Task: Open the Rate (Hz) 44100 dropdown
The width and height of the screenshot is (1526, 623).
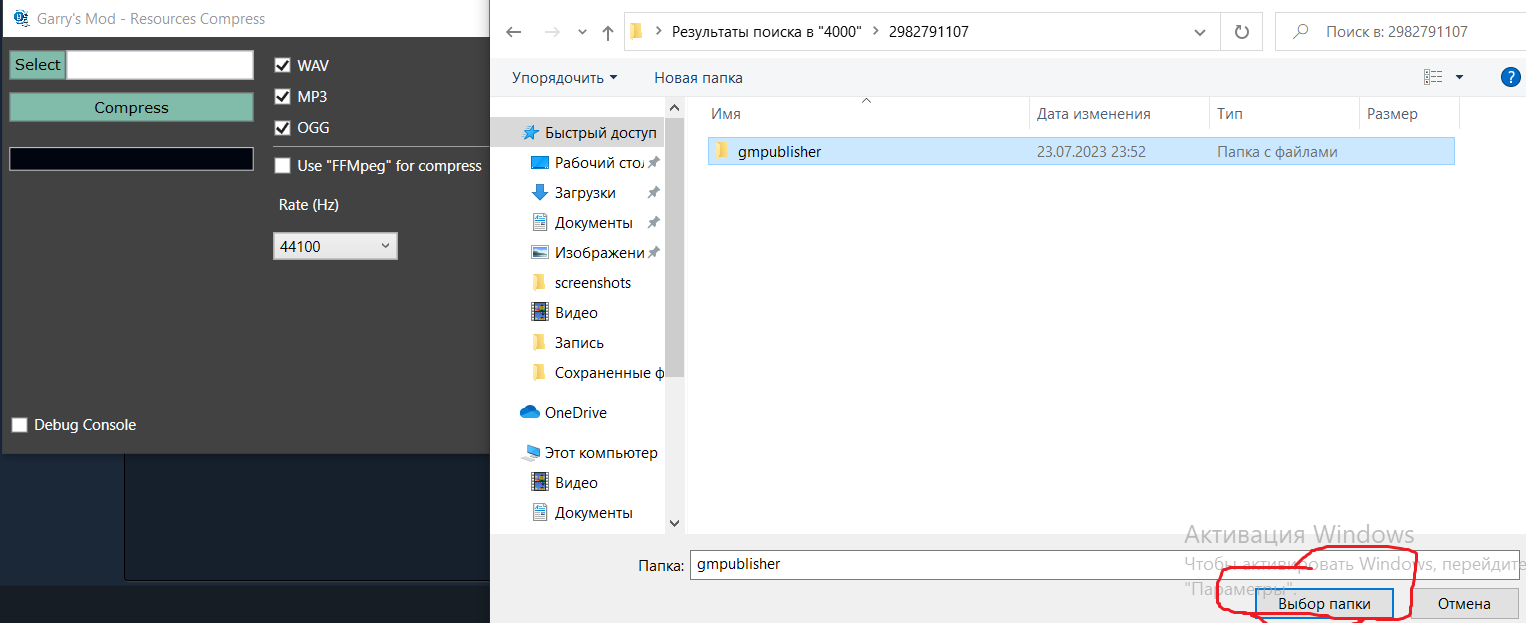Action: click(x=335, y=246)
